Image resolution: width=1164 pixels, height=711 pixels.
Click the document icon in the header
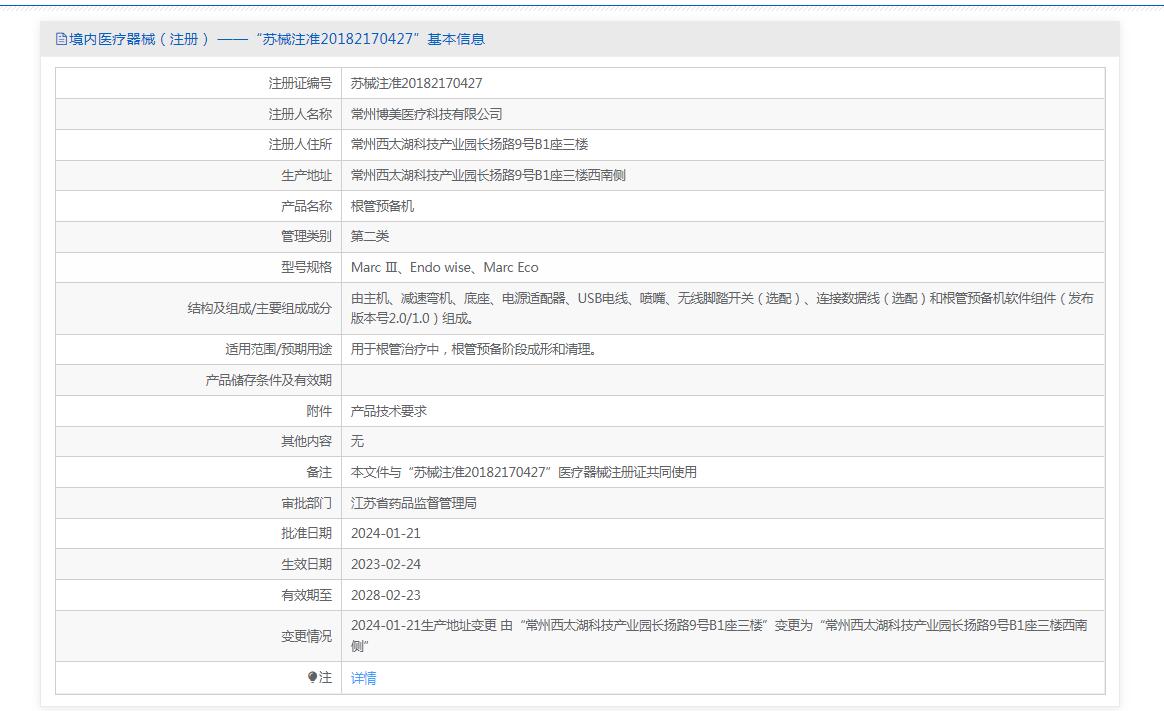pos(61,39)
